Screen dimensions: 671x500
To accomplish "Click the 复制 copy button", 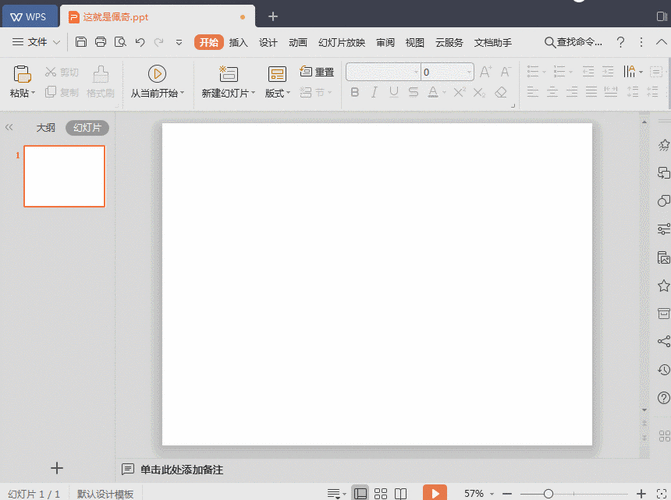I will point(62,92).
